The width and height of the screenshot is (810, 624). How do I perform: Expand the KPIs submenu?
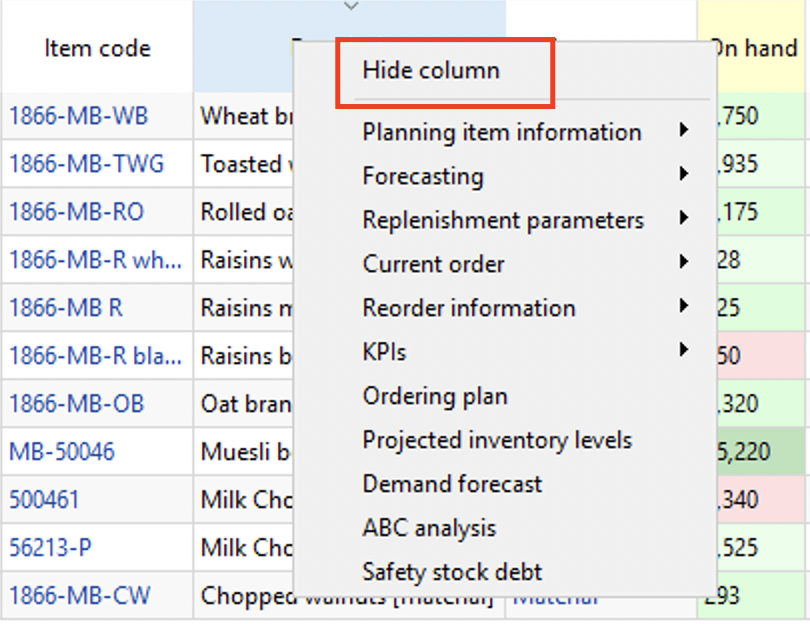[385, 352]
